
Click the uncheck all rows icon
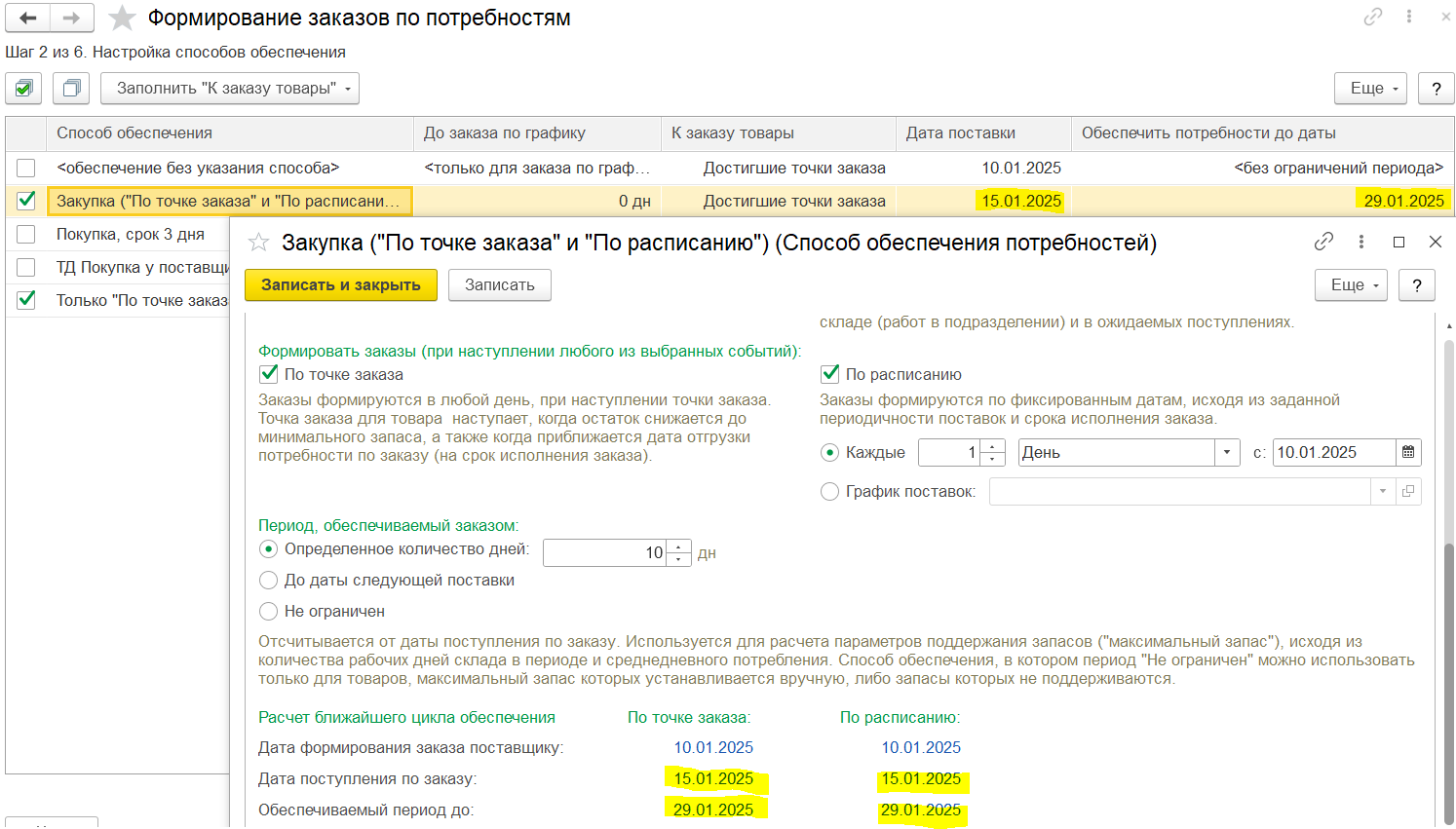click(71, 89)
